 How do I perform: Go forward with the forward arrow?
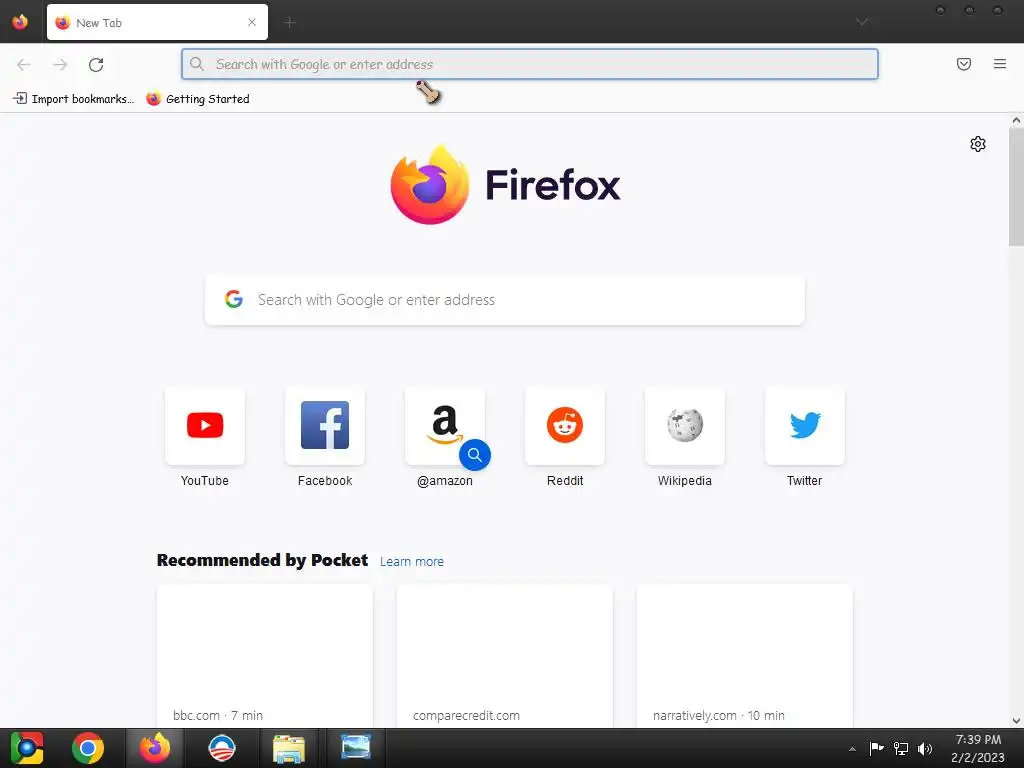(x=60, y=64)
